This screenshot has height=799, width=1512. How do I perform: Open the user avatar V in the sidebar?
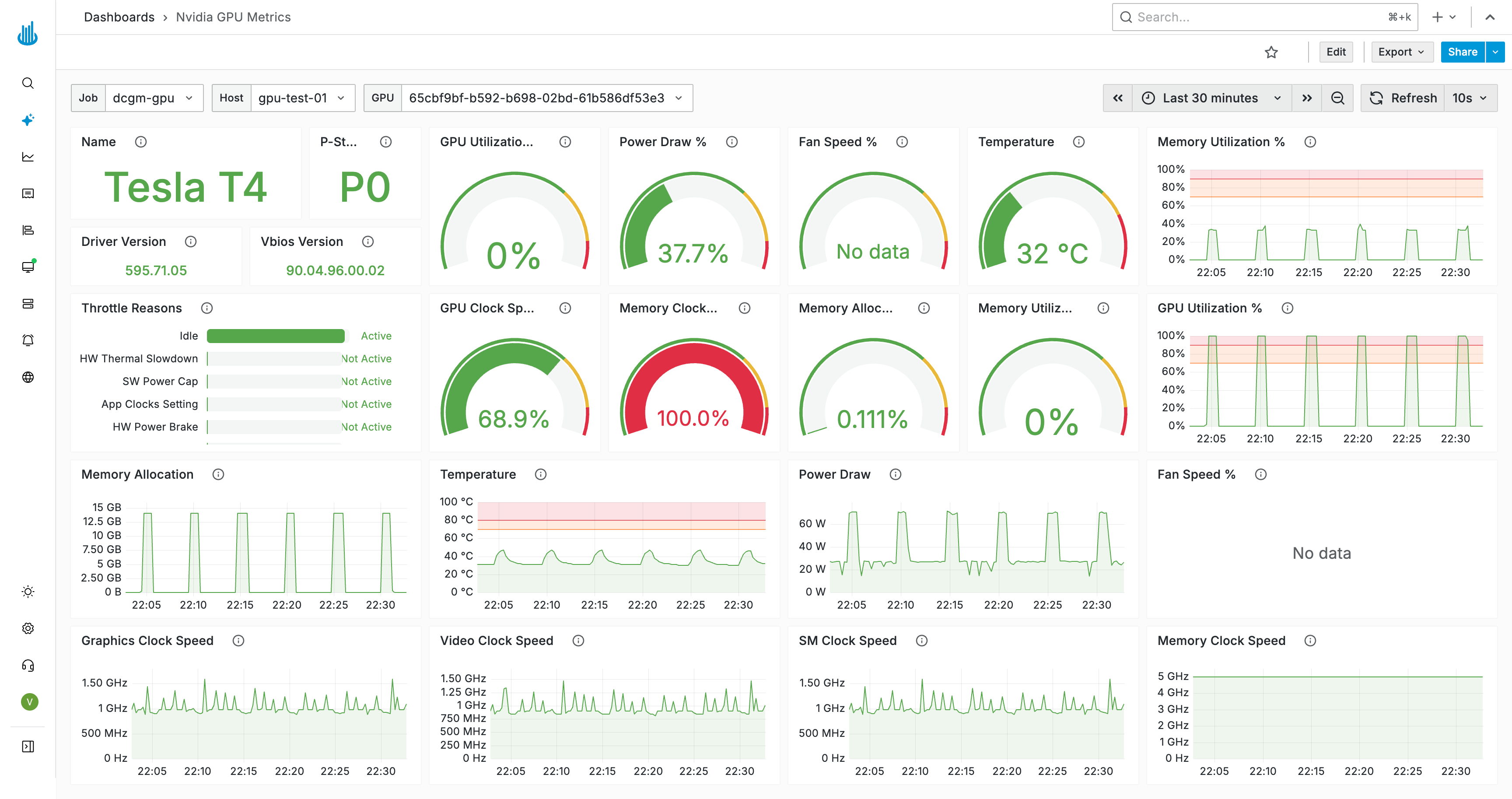(29, 701)
